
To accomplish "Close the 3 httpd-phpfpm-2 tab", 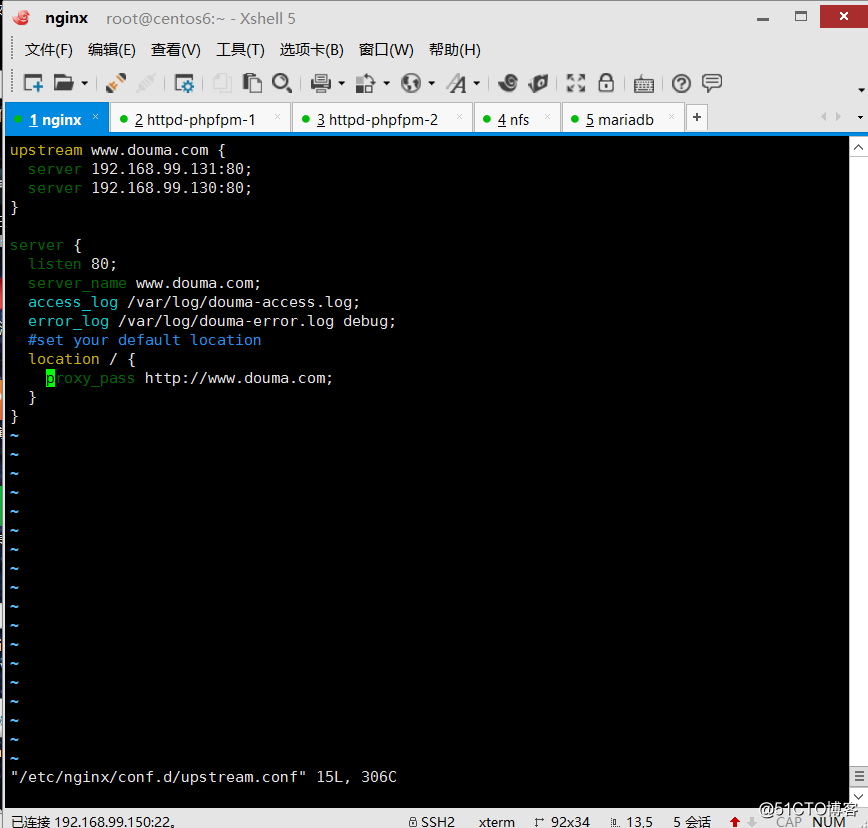I will (x=459, y=117).
